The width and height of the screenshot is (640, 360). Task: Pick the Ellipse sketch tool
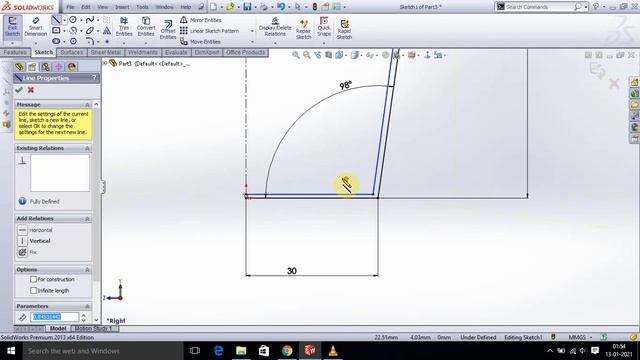tap(90, 30)
